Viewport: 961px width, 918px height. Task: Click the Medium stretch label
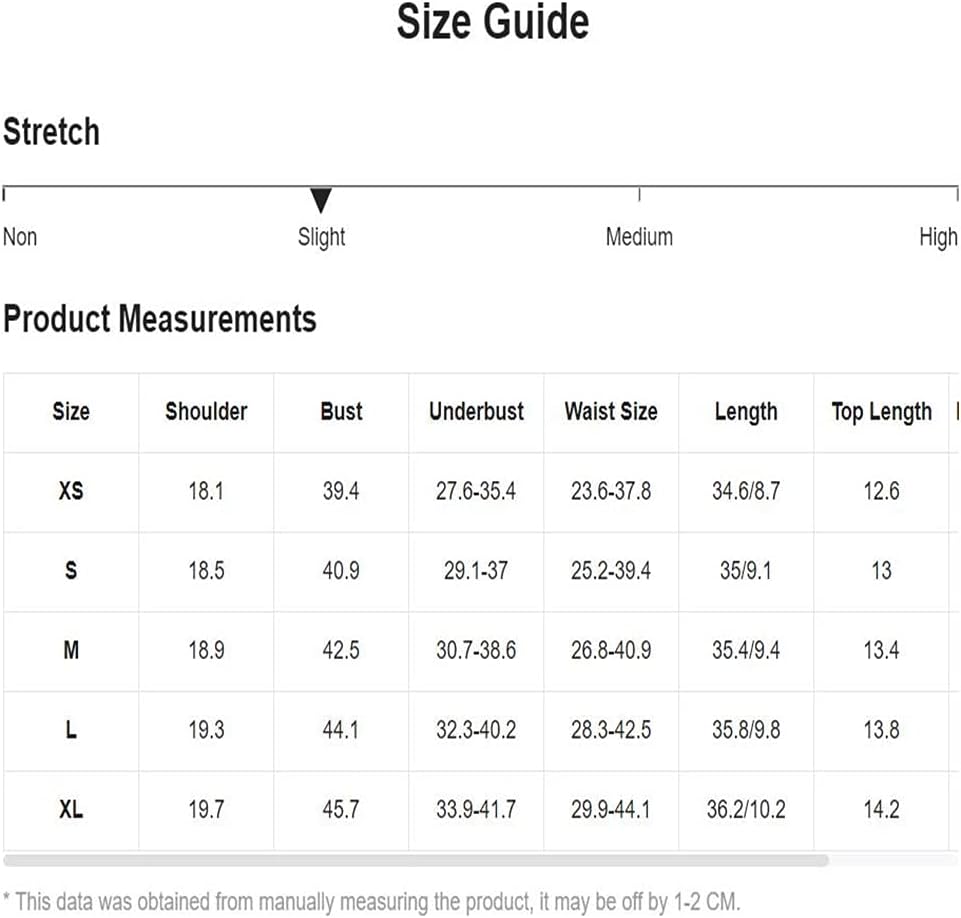coord(639,237)
